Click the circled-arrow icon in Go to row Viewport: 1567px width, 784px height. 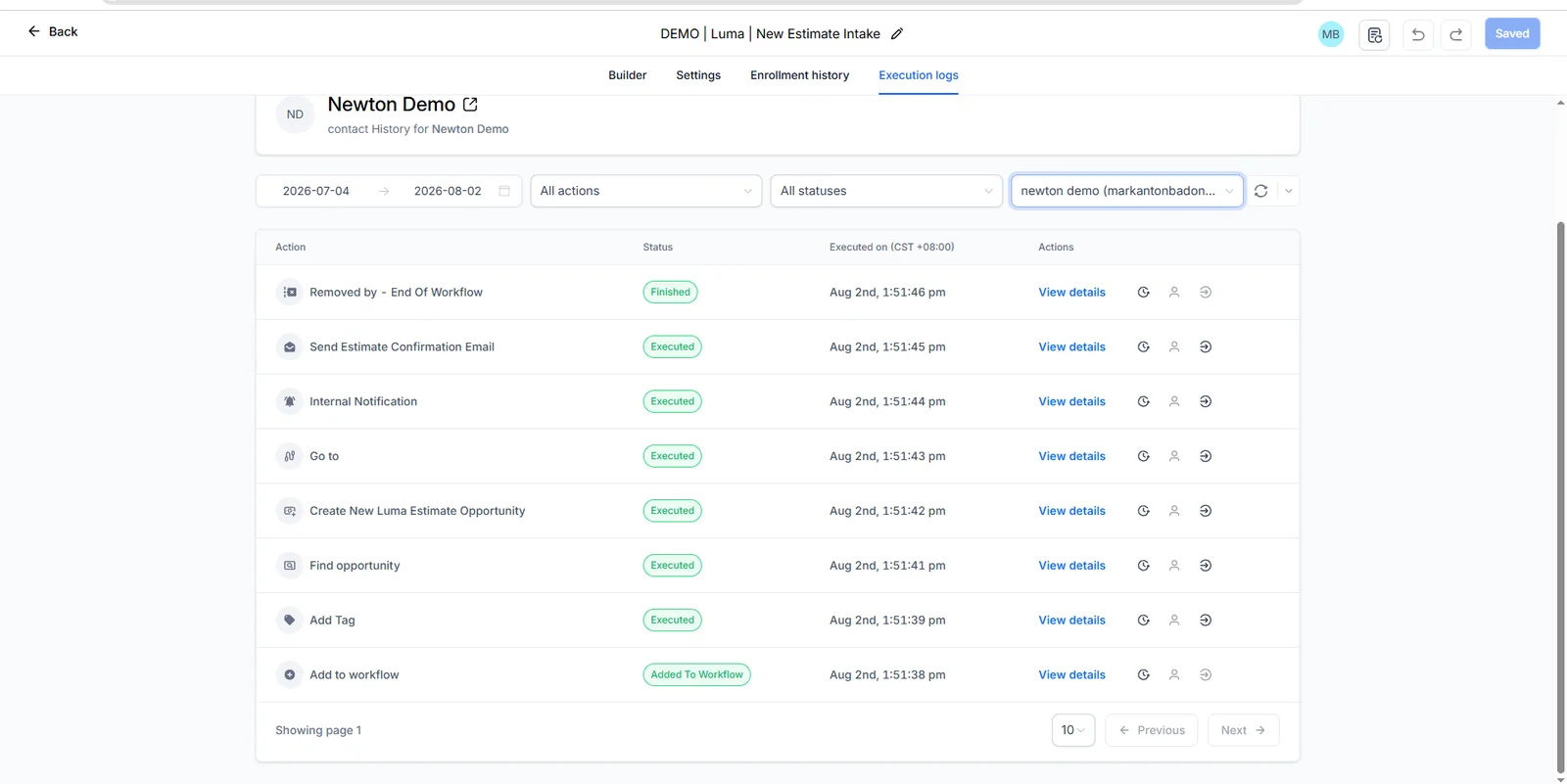[1206, 456]
